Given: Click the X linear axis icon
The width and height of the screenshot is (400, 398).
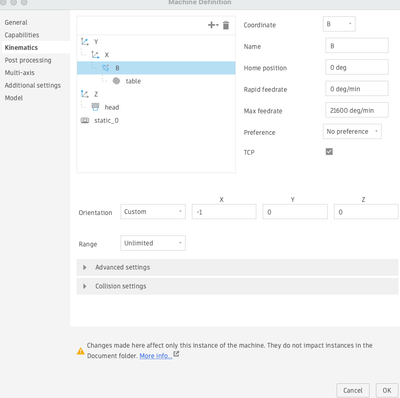Looking at the screenshot, I should pyautogui.click(x=95, y=55).
